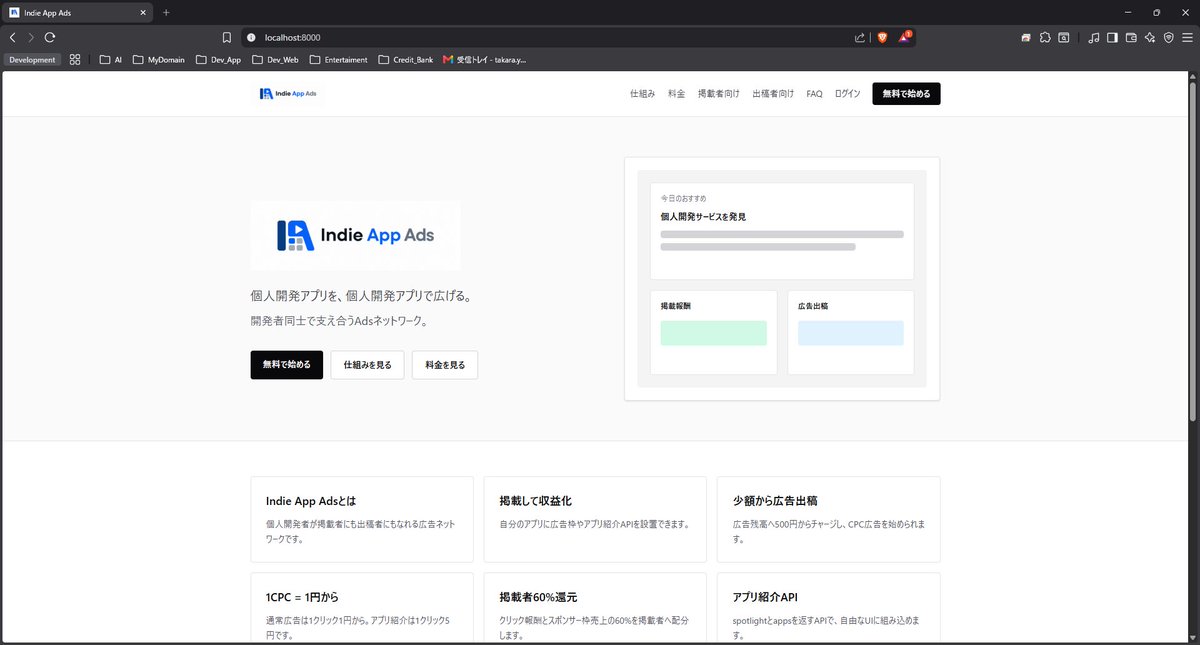Click the hero 無料で始める black button
1200x645 pixels.
click(287, 365)
